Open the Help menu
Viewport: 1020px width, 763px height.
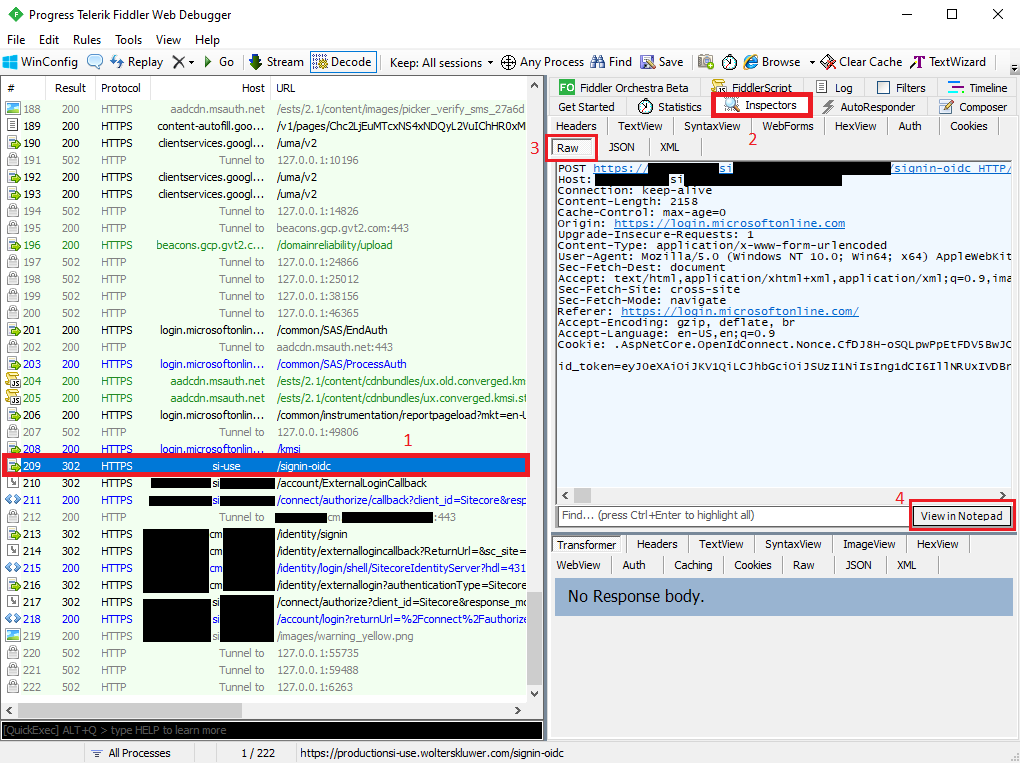pyautogui.click(x=208, y=40)
